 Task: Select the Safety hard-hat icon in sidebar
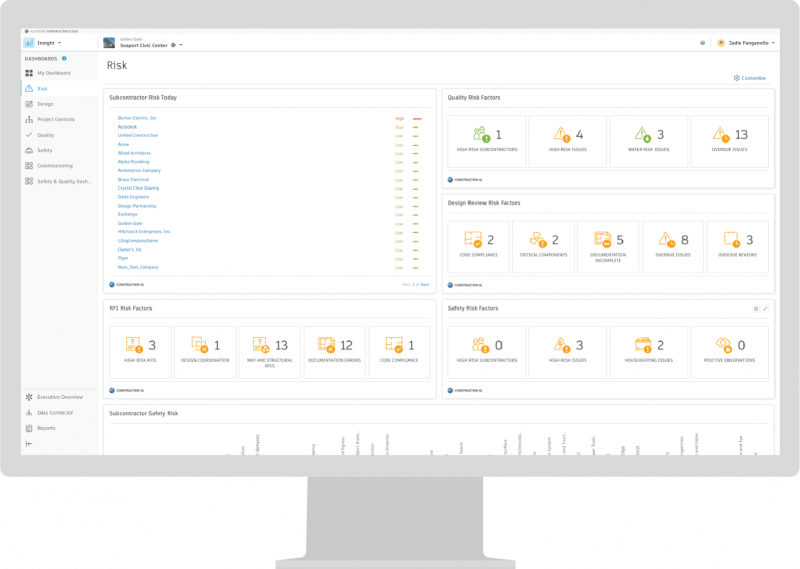point(29,151)
